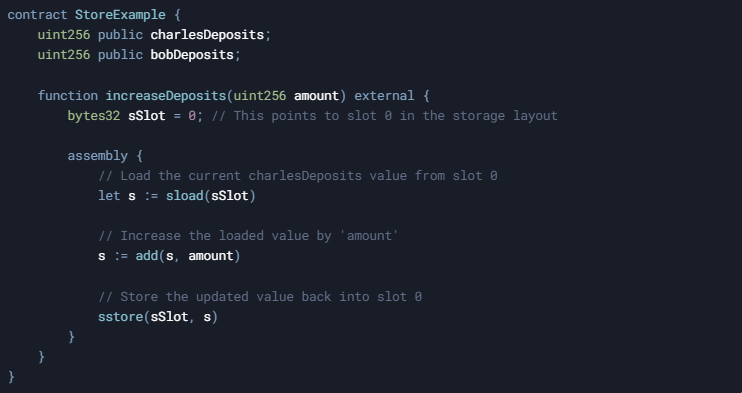The width and height of the screenshot is (742, 393).
Task: Click the assembly keyword
Action: coord(97,156)
